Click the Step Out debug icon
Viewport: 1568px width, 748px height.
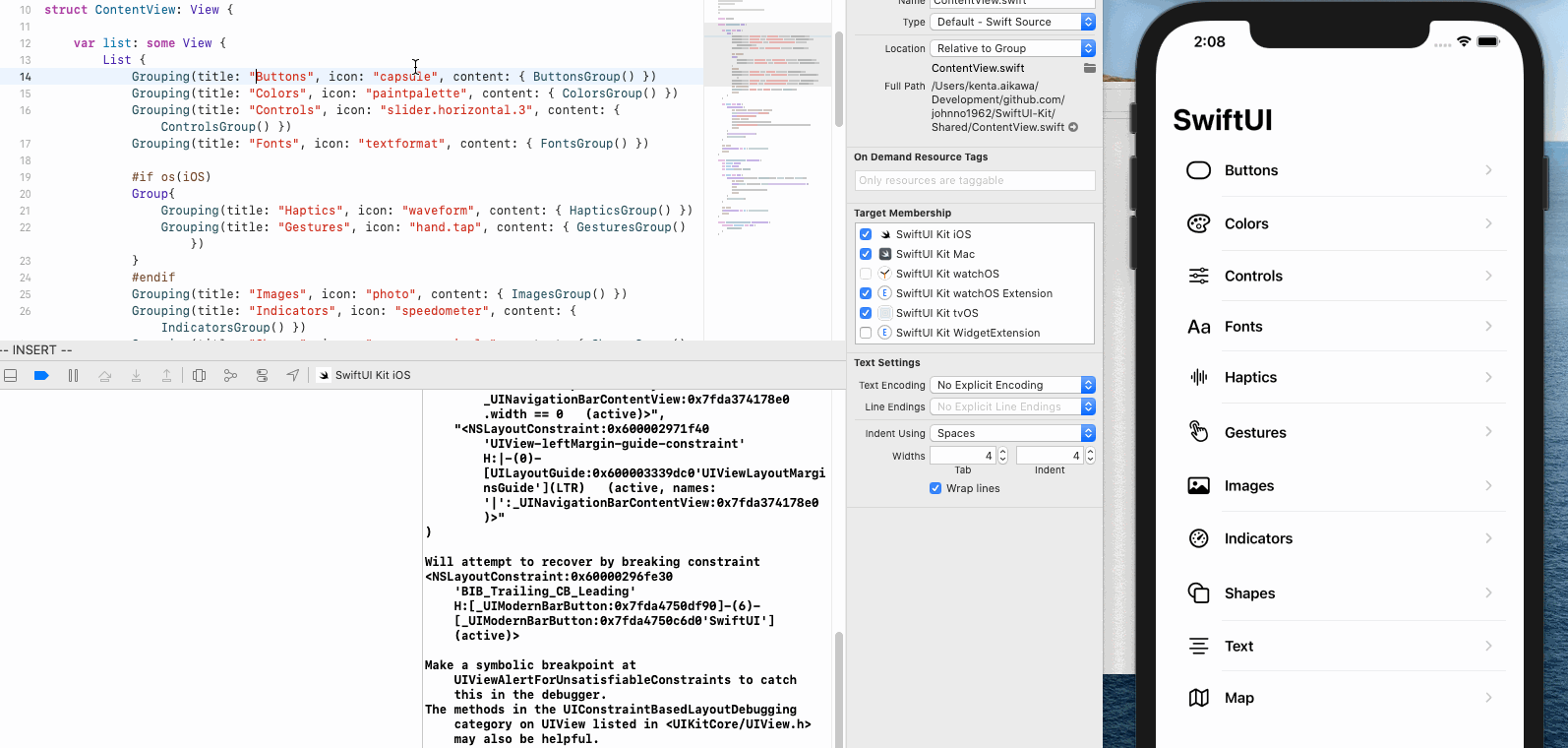point(167,375)
